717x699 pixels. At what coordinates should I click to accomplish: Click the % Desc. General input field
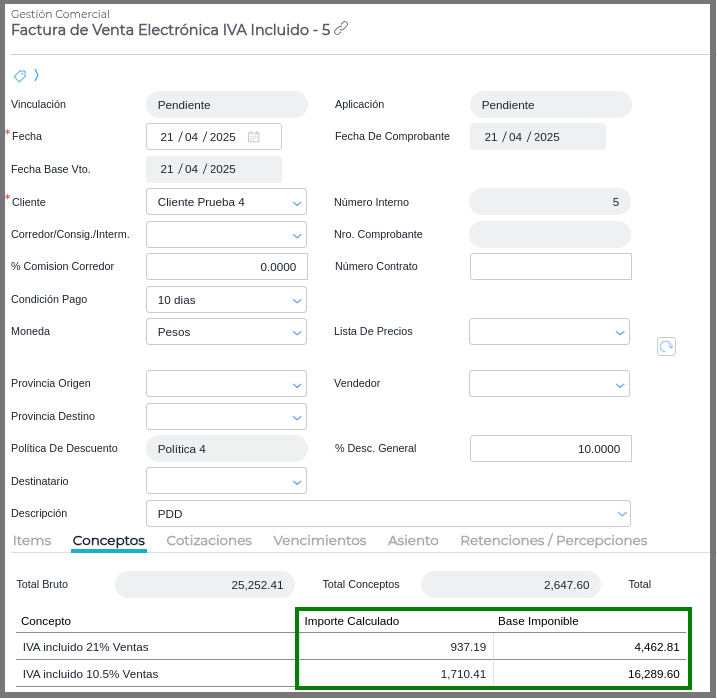point(550,449)
